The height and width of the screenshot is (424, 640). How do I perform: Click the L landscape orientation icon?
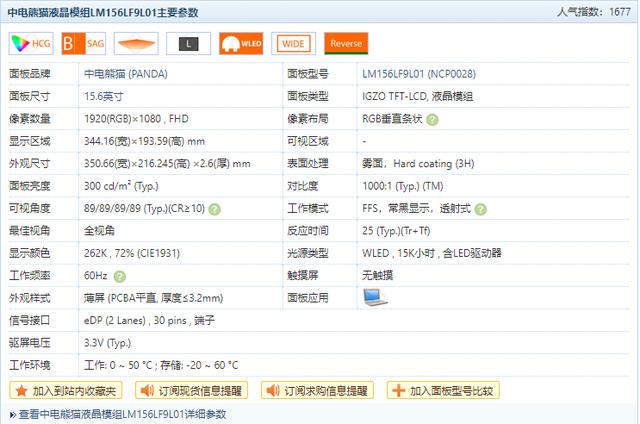189,43
